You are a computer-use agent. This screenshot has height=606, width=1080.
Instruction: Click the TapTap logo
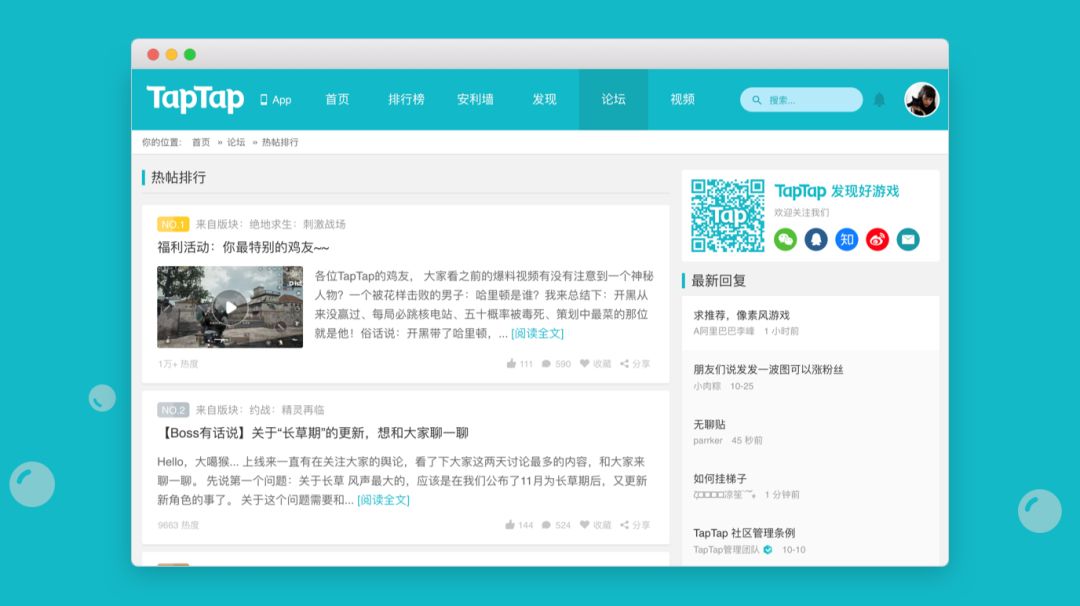click(195, 99)
